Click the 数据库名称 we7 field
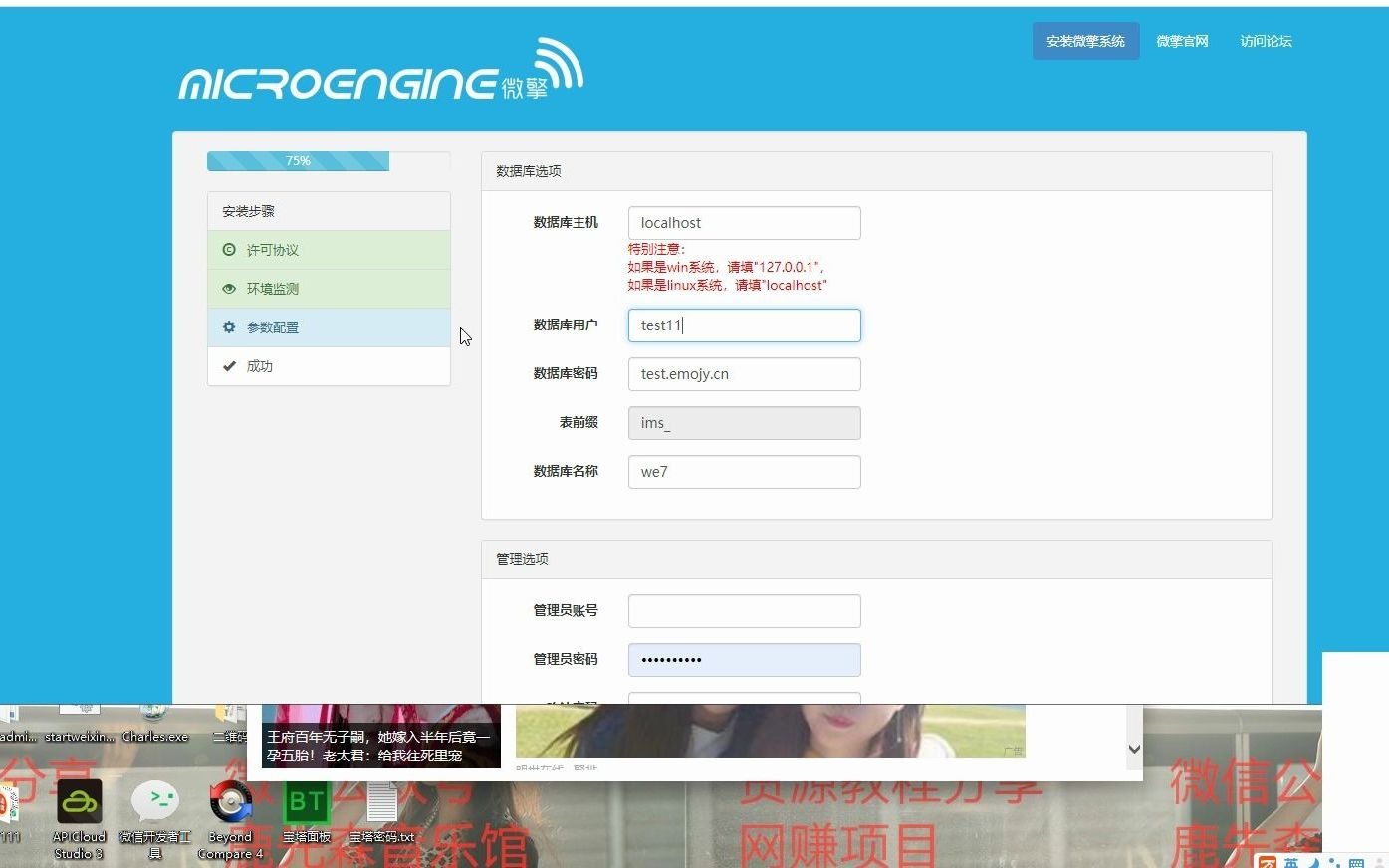This screenshot has height=868, width=1389. (x=744, y=472)
